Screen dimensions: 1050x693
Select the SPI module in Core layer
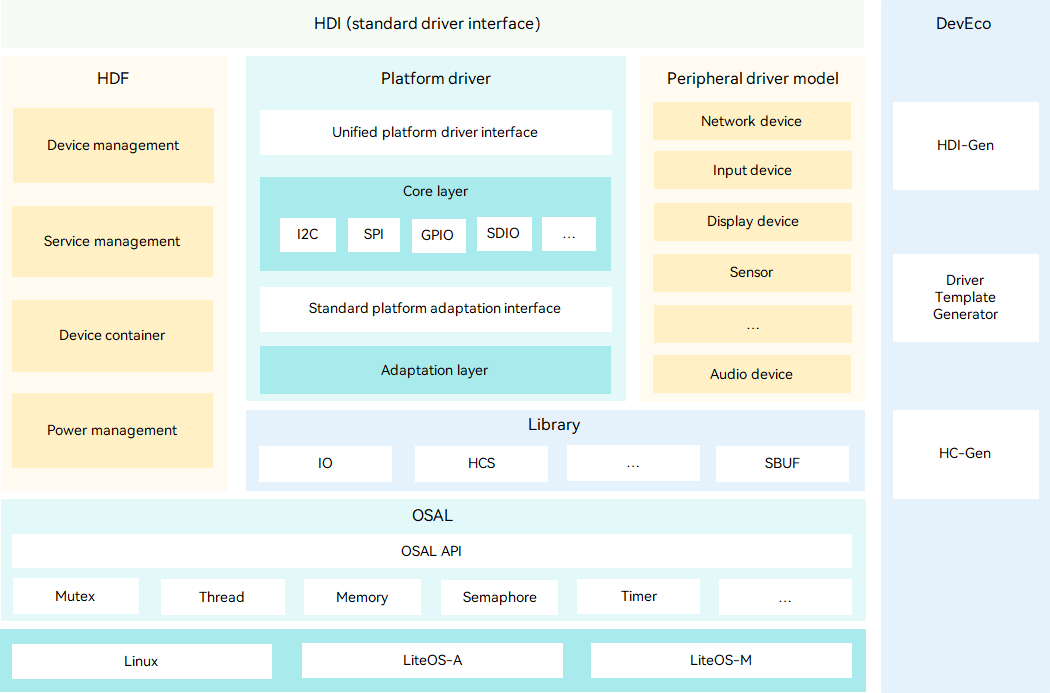(x=373, y=234)
